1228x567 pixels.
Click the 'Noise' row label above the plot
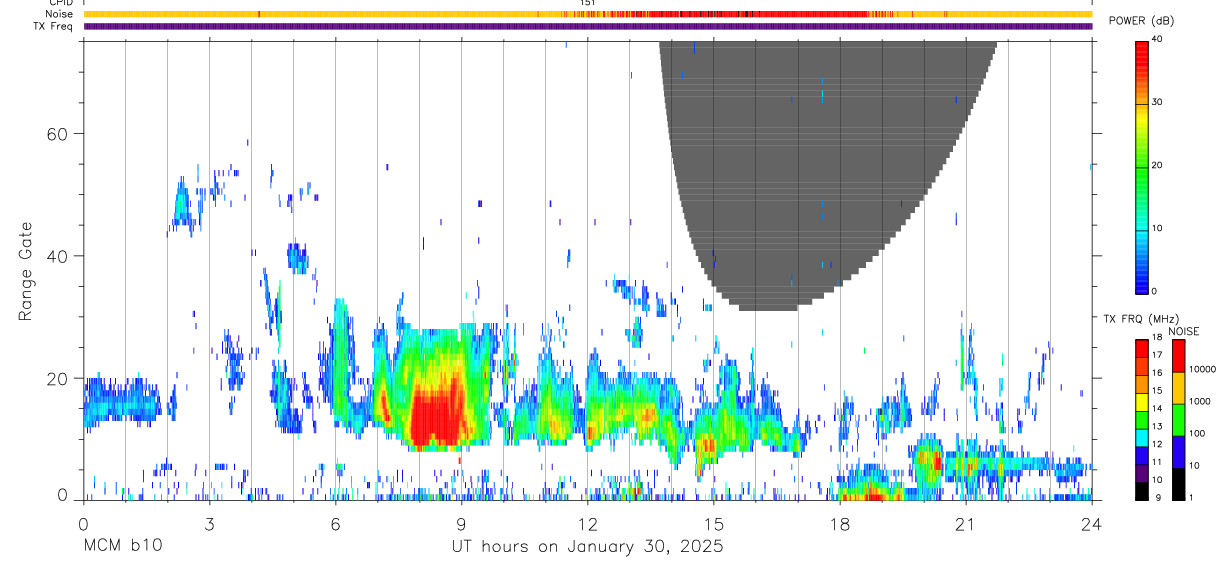(x=60, y=14)
